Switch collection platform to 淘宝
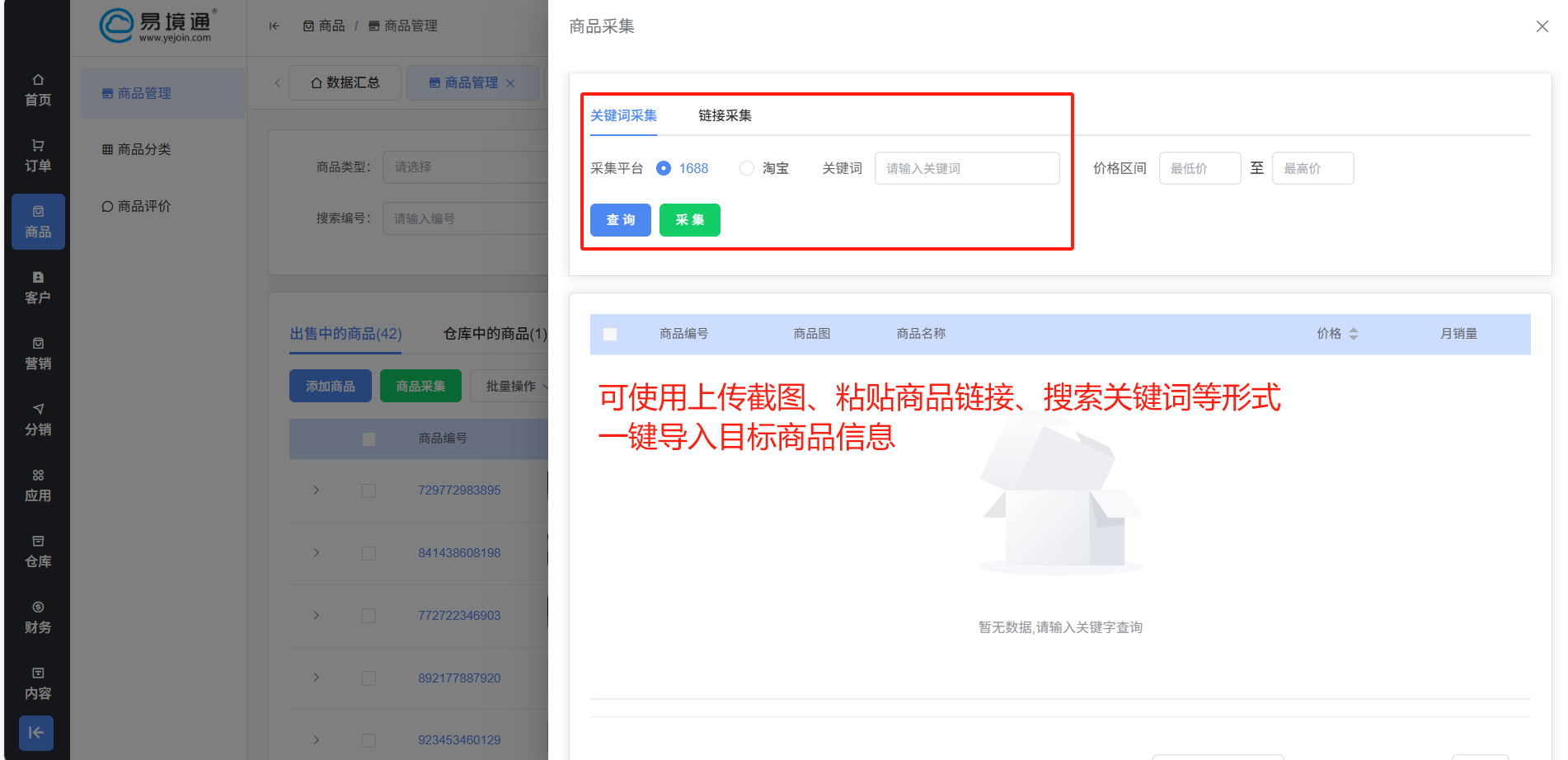Screen dimensions: 1568x760 [x=747, y=168]
